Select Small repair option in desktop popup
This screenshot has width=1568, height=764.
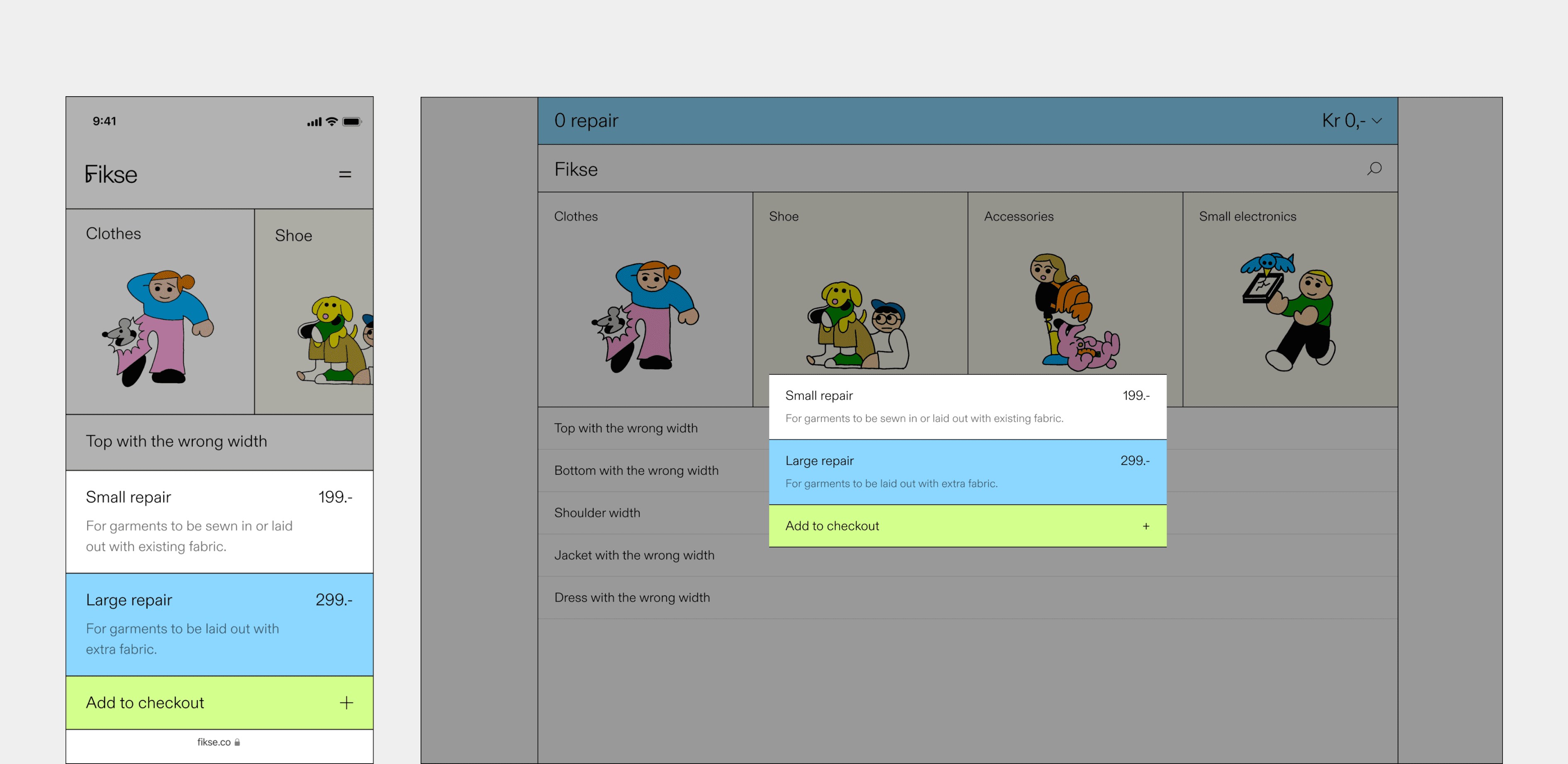coord(967,406)
